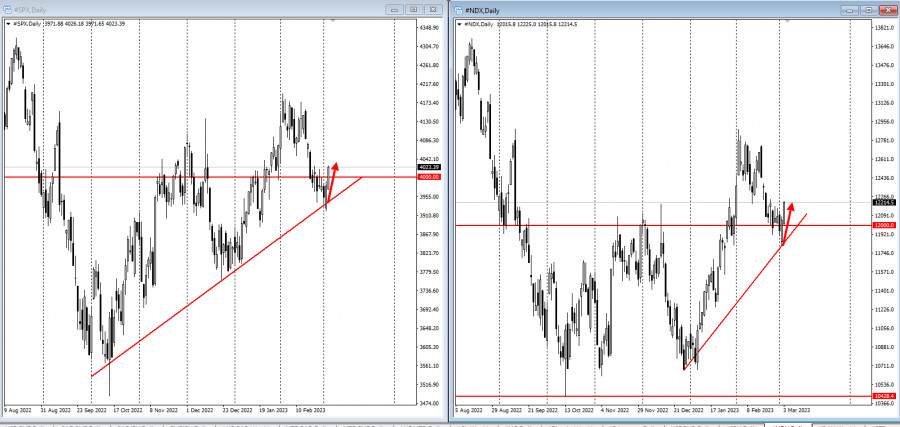Click the red 12000.0 price level label

883,225
